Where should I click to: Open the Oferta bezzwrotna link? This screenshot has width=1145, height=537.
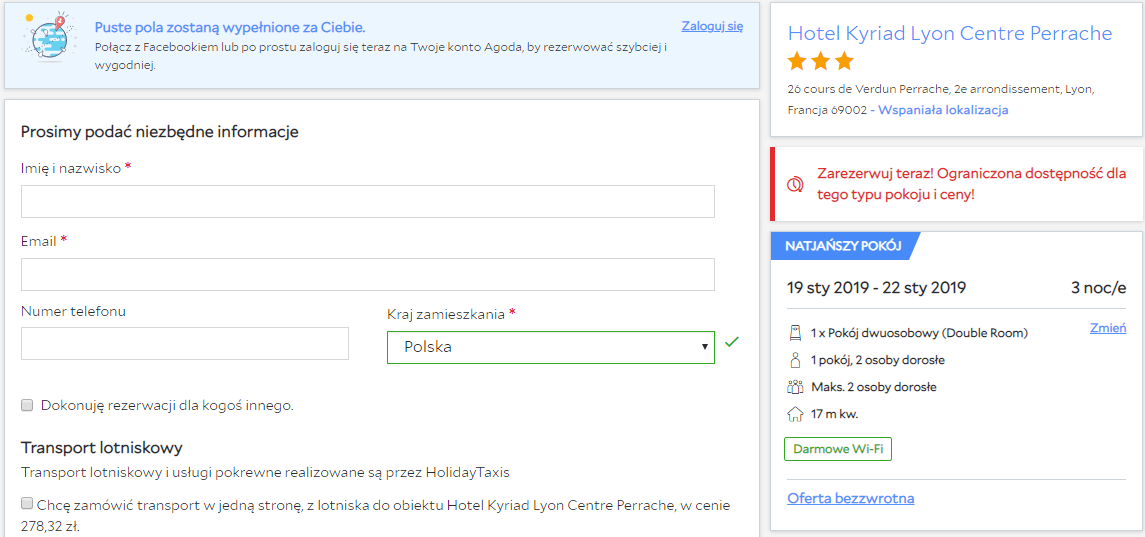[851, 498]
